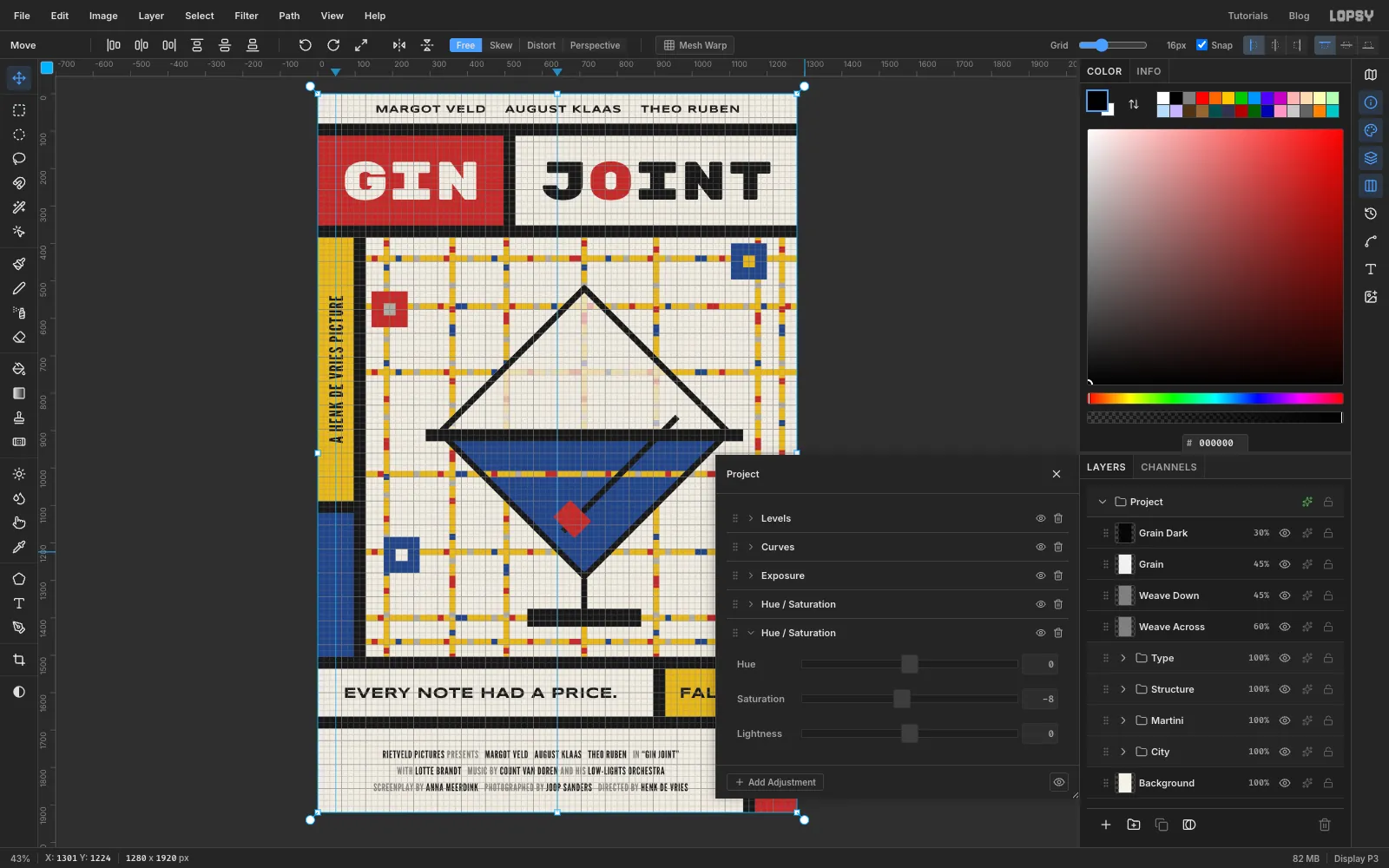This screenshot has width=1389, height=868.
Task: Select the Pen tool
Action: (19, 628)
